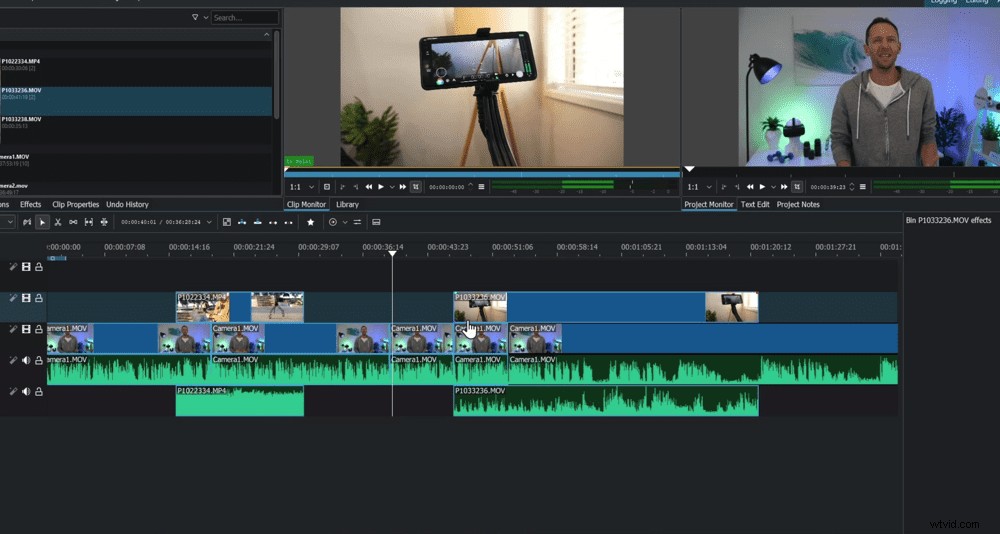
Task: Switch to the Clip Monitor tab
Action: pos(306,205)
